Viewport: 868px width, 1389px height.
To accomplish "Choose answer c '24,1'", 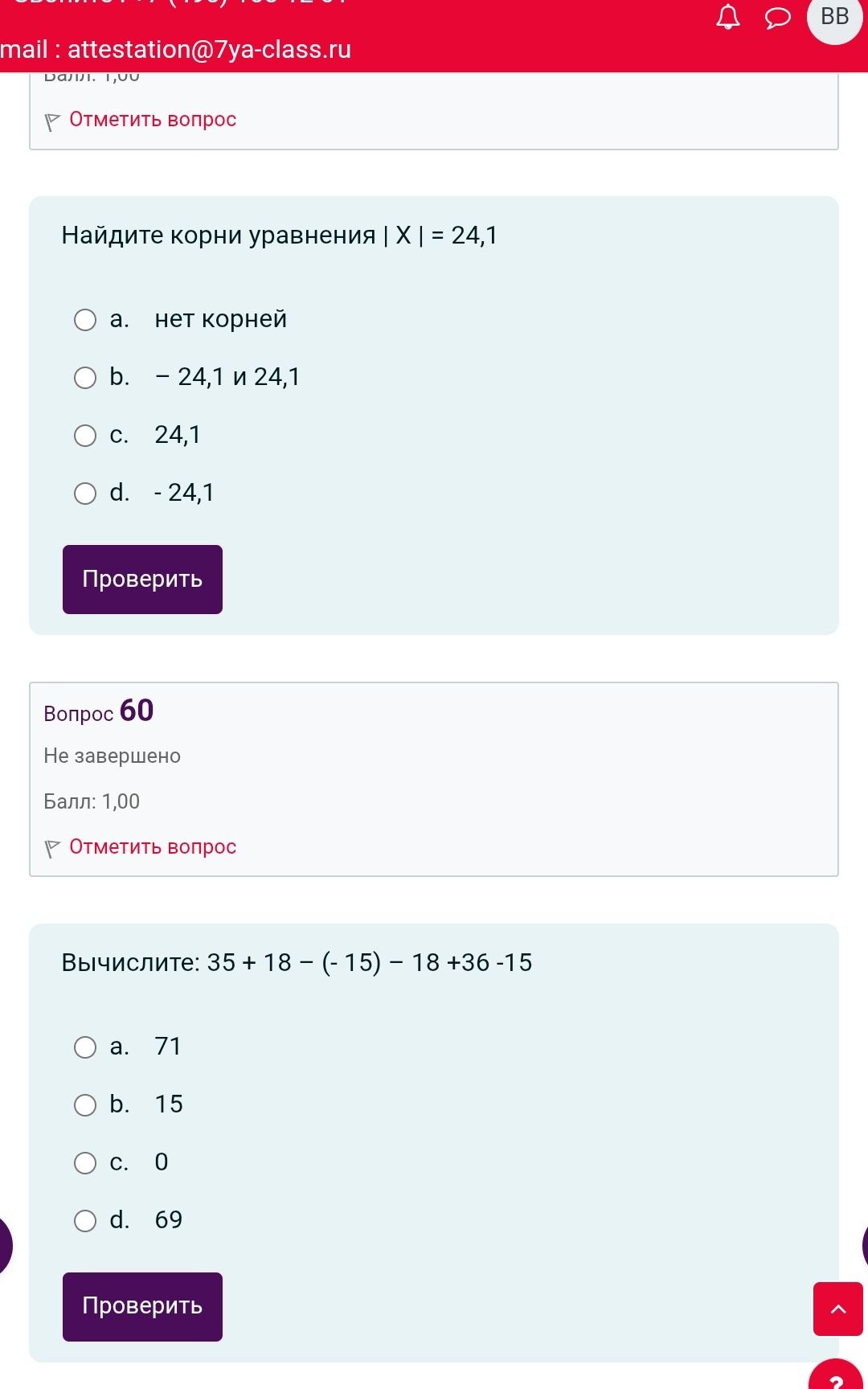I will (85, 436).
